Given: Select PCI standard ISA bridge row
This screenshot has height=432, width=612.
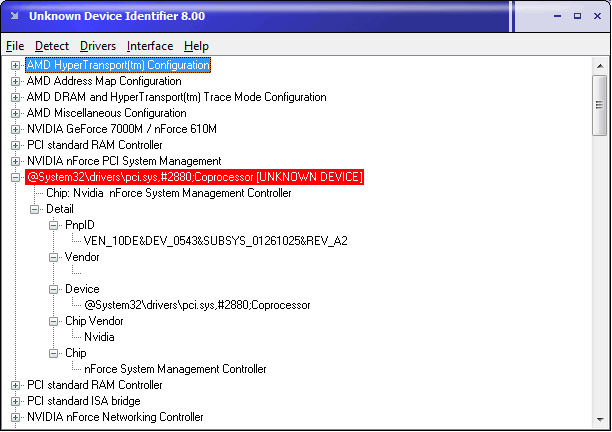Looking at the screenshot, I should tap(84, 401).
